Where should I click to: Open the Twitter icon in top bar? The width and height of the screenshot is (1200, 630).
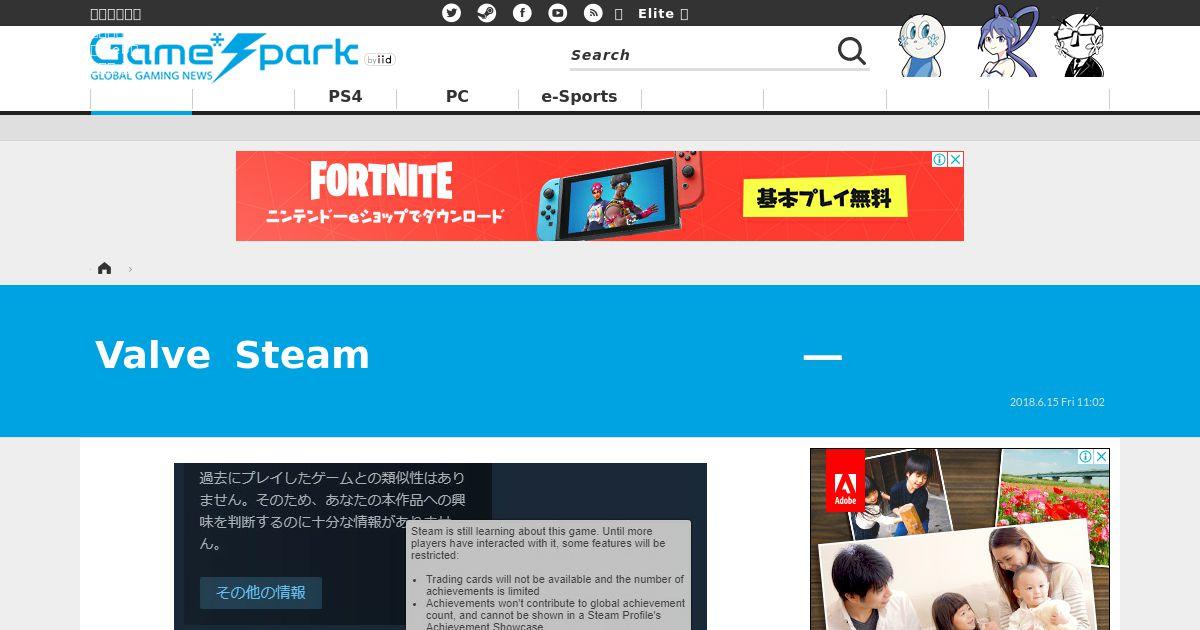[452, 13]
